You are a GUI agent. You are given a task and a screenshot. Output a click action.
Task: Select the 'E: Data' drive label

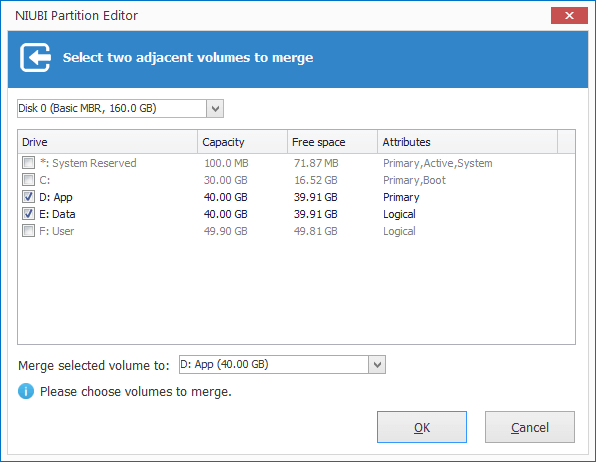coord(57,214)
